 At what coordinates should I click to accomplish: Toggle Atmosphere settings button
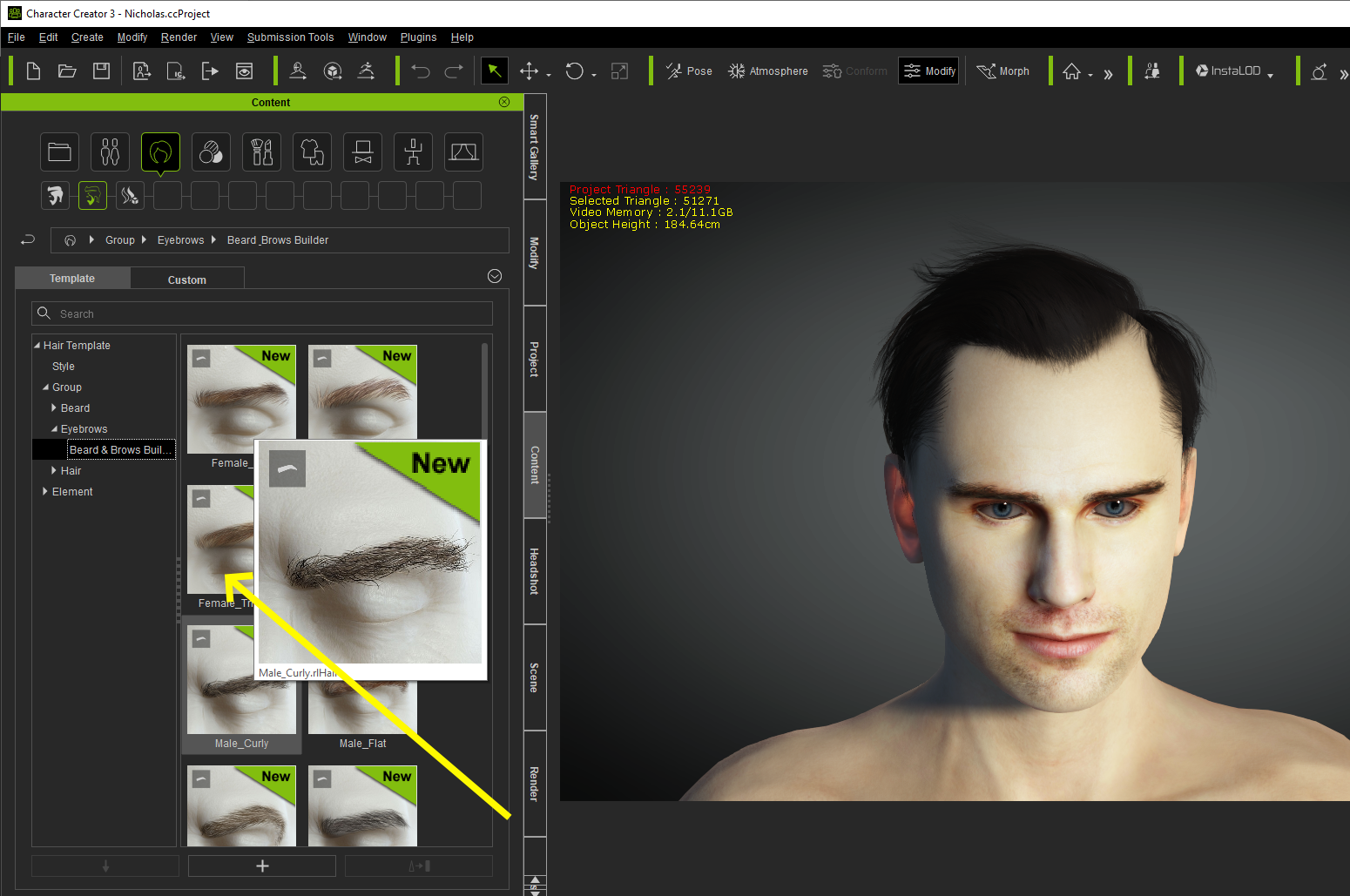point(768,71)
